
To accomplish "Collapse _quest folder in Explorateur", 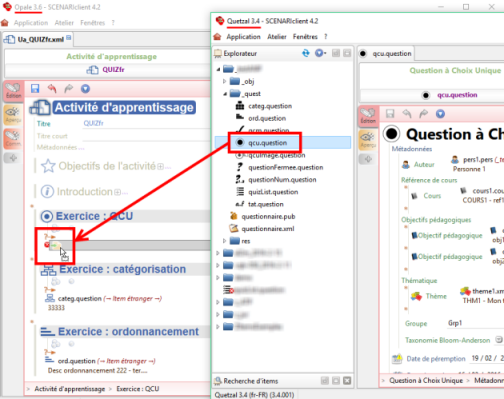I will 225,94.
